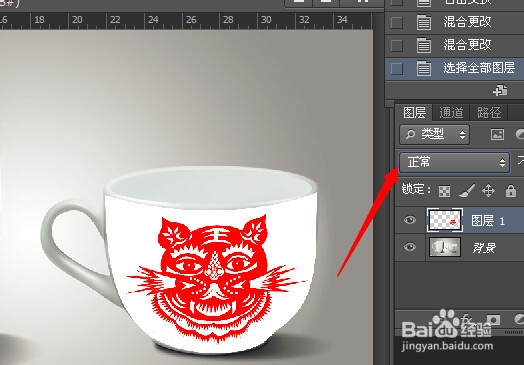The height and width of the screenshot is (365, 524).
Task: Click the 图层 1 layer thumbnail
Action: coord(445,220)
